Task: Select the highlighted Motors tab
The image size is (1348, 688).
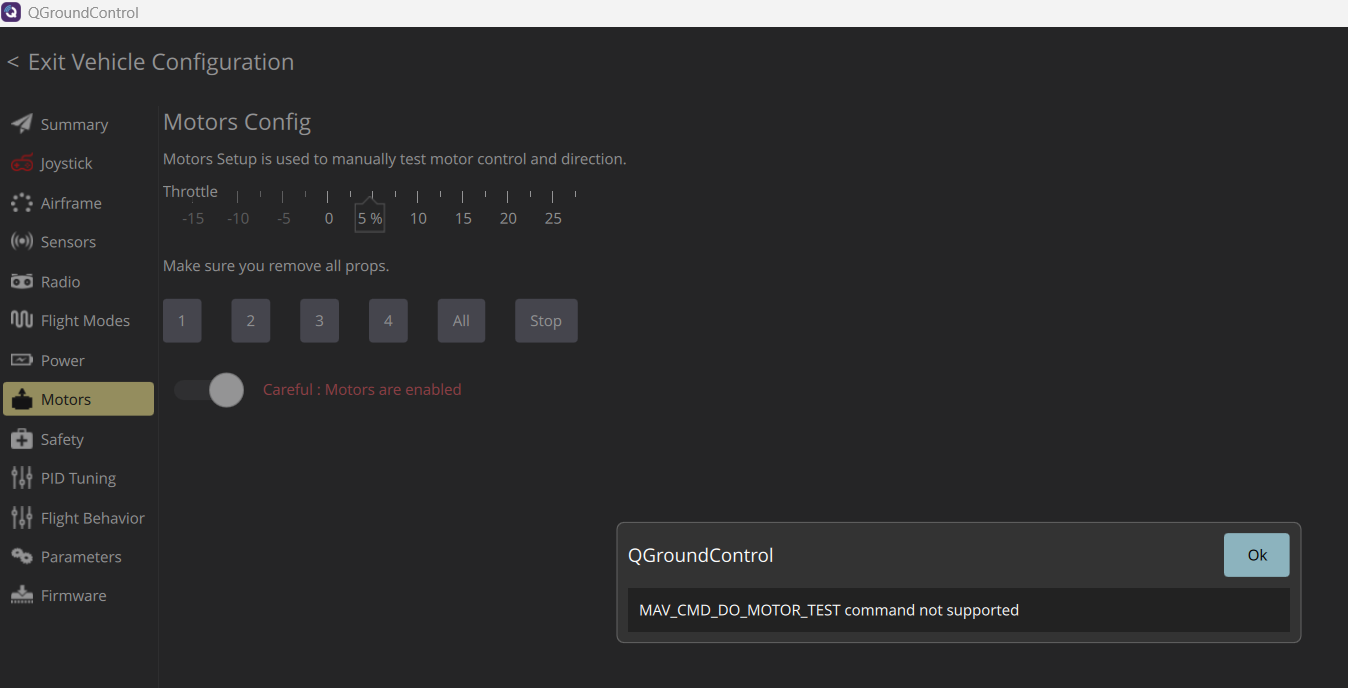Action: [78, 399]
